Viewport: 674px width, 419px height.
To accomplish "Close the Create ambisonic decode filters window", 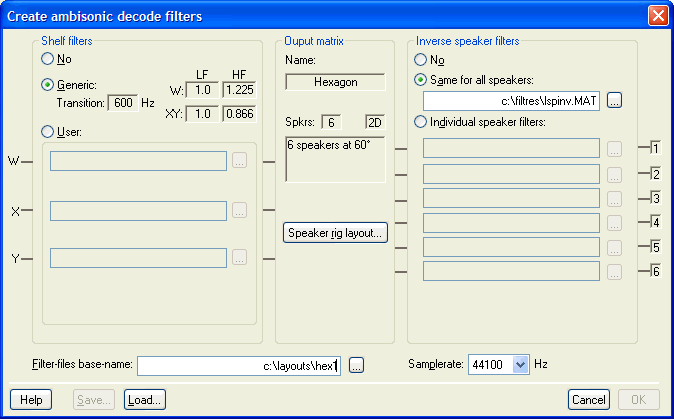I will coord(657,16).
